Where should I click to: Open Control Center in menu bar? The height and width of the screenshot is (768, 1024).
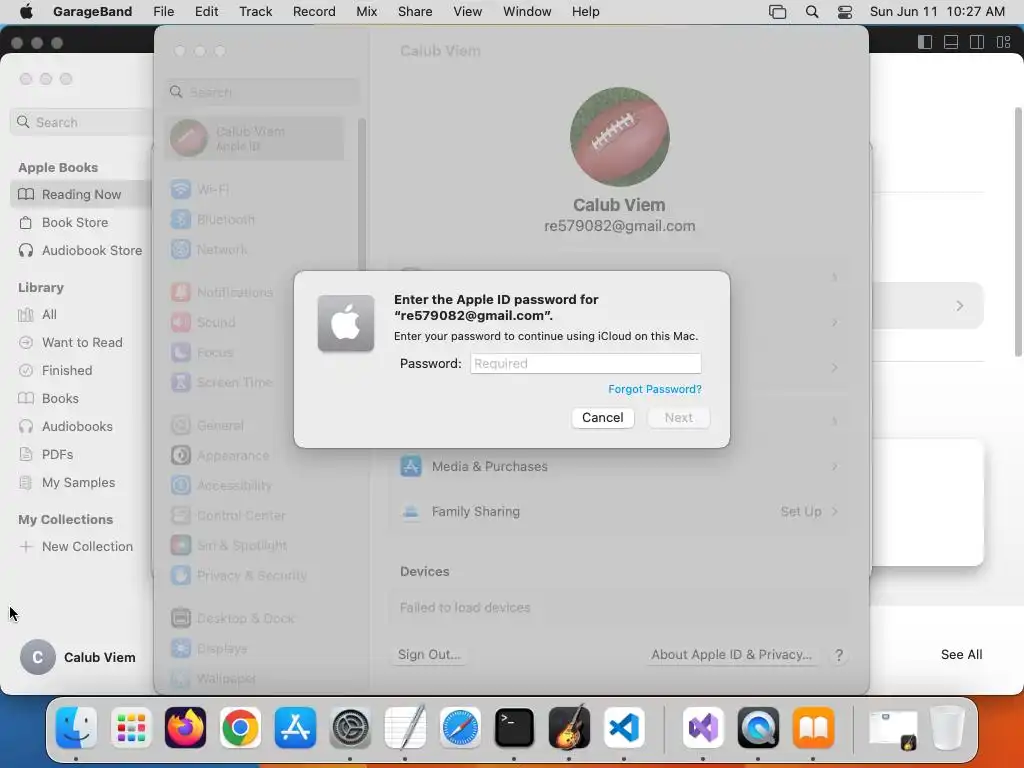tap(844, 12)
